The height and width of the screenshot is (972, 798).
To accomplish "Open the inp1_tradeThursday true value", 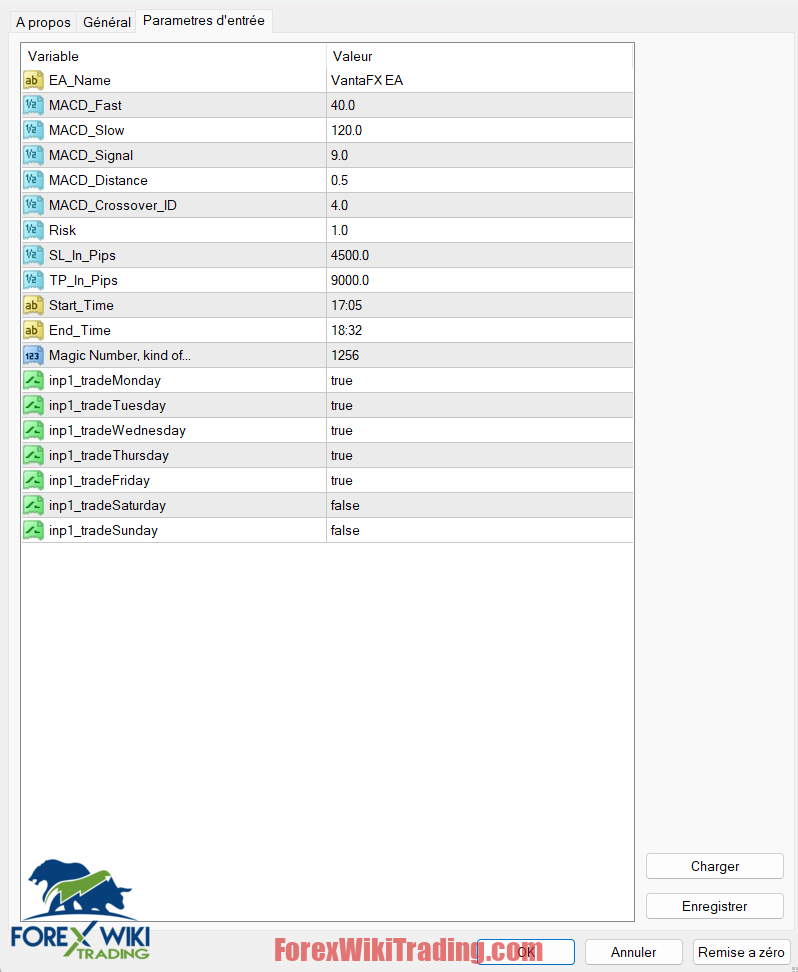I will 480,456.
